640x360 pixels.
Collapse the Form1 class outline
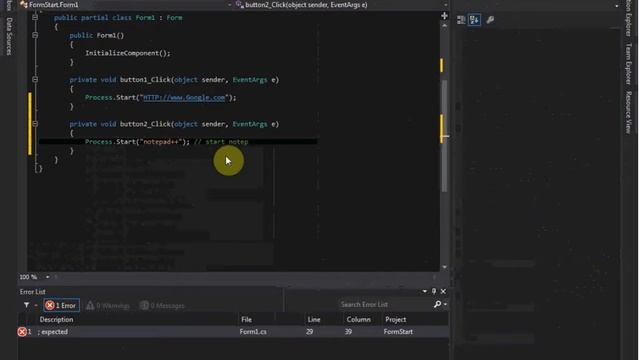35,18
